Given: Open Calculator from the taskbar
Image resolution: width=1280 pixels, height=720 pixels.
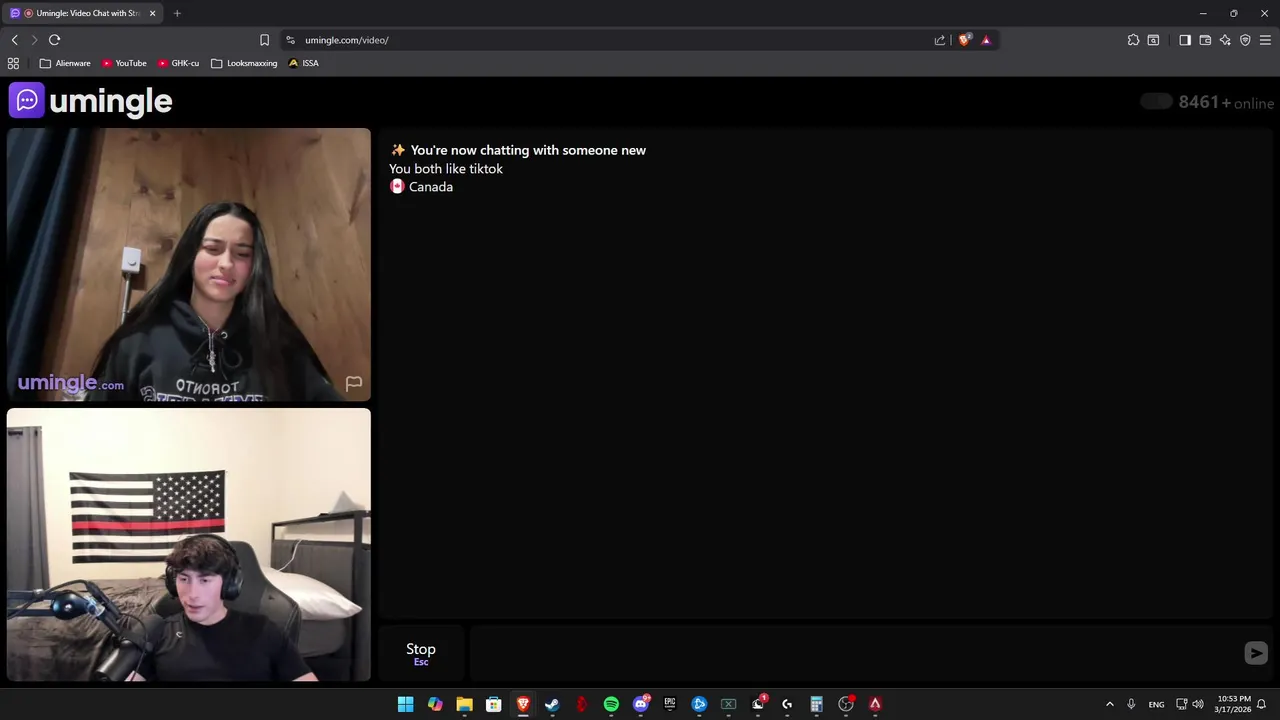Looking at the screenshot, I should (816, 704).
